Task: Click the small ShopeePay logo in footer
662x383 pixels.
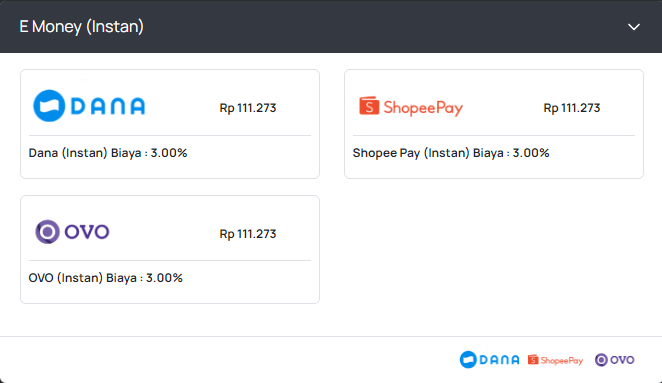Action: click(x=555, y=360)
